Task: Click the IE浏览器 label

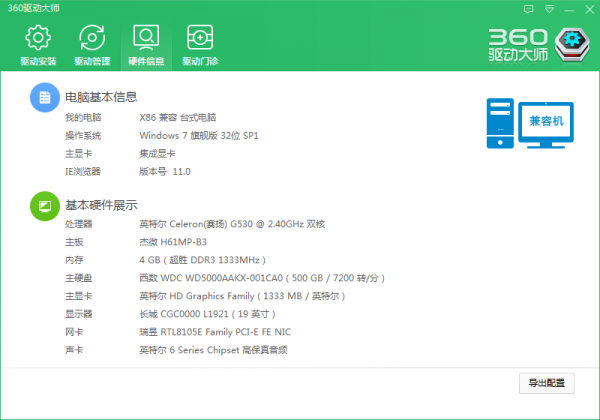Action: 83,171
